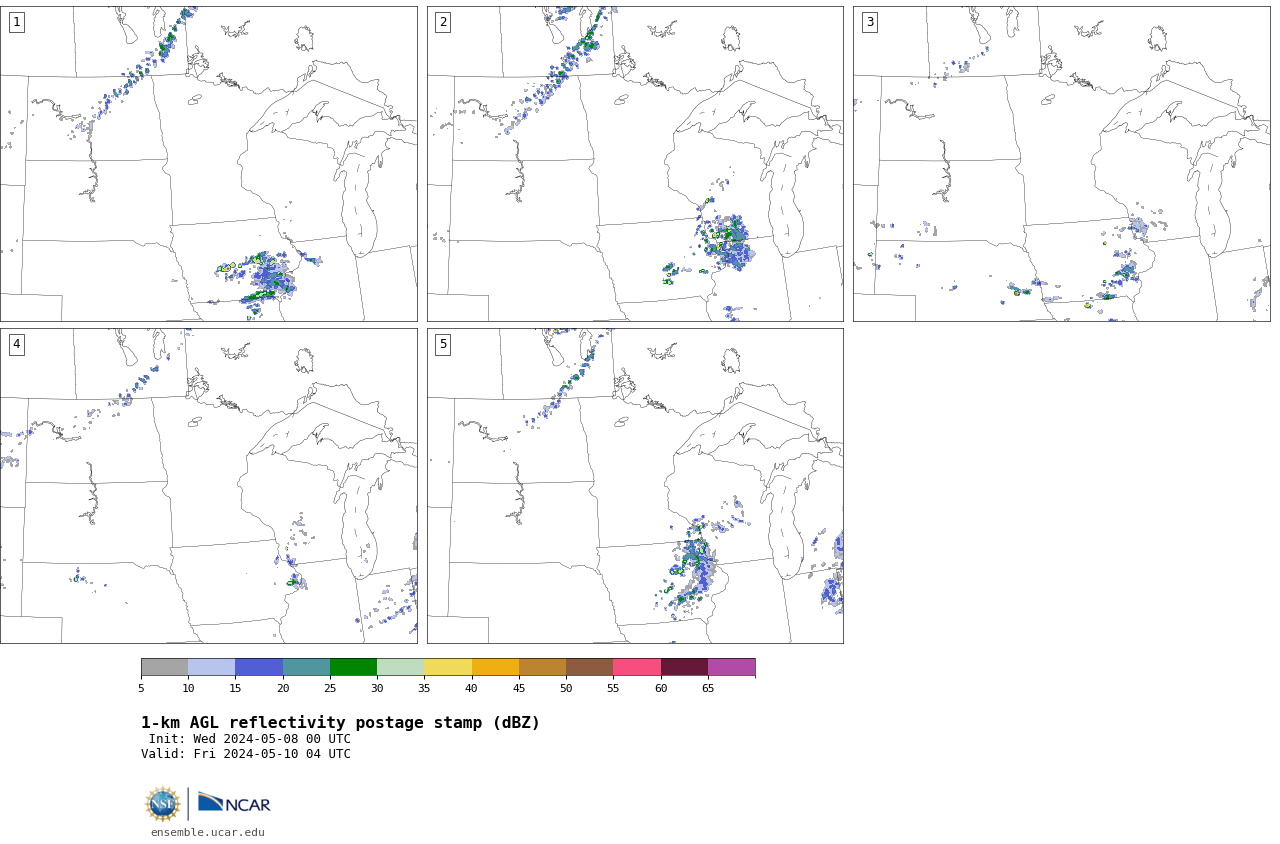Screen dimensions: 1280x844
Task: Click the colorbar tick label 50
Action: 566,688
